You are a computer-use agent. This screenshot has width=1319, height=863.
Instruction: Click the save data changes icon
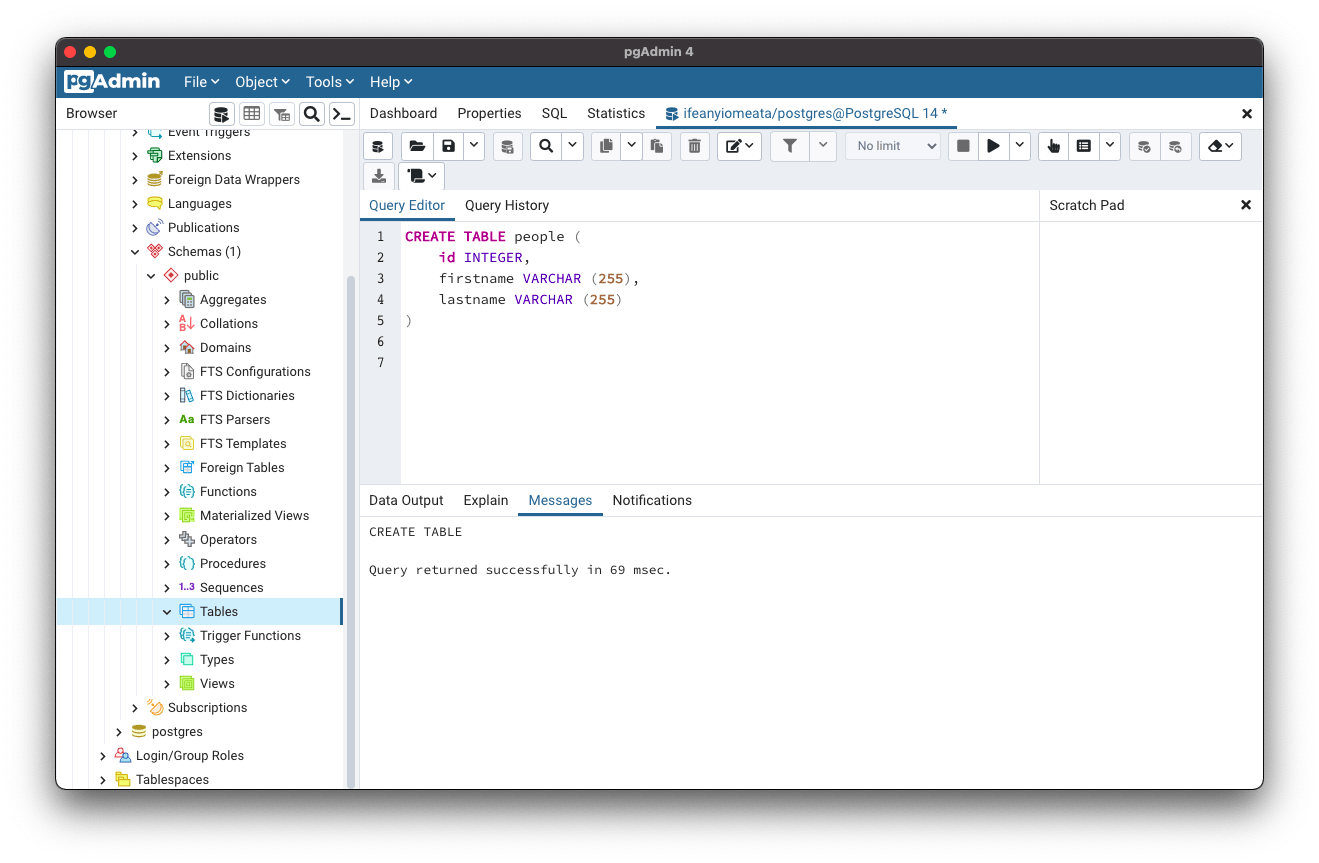(x=507, y=146)
